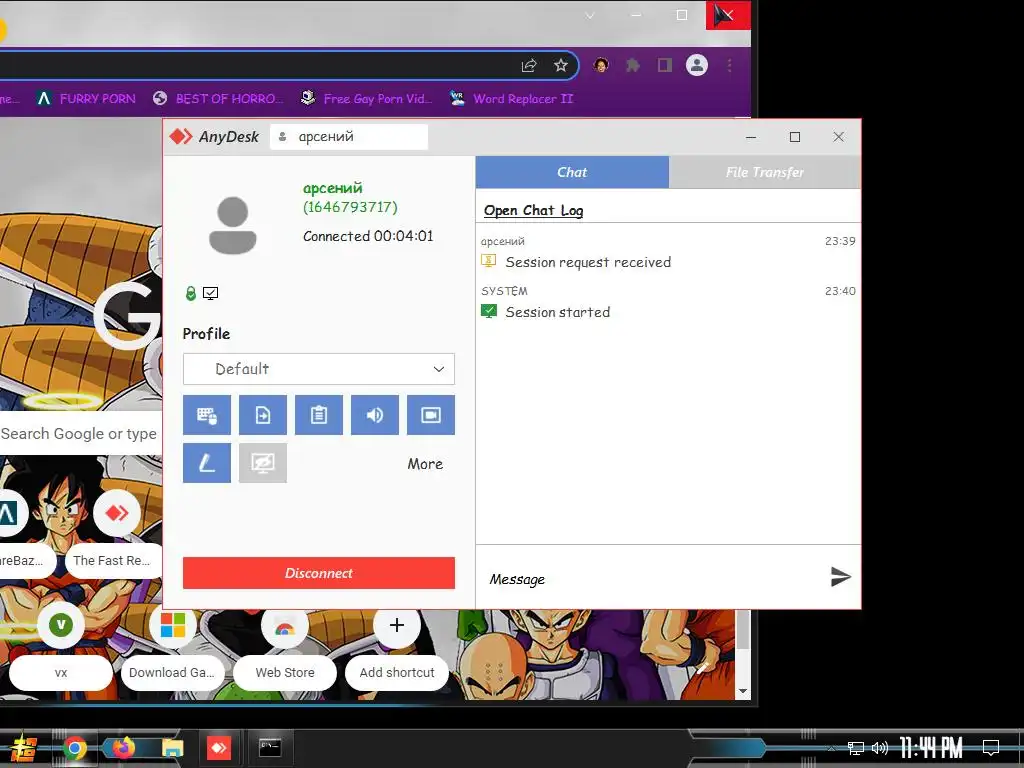Click network icon in system tray
This screenshot has width=1024, height=768.
click(x=856, y=748)
